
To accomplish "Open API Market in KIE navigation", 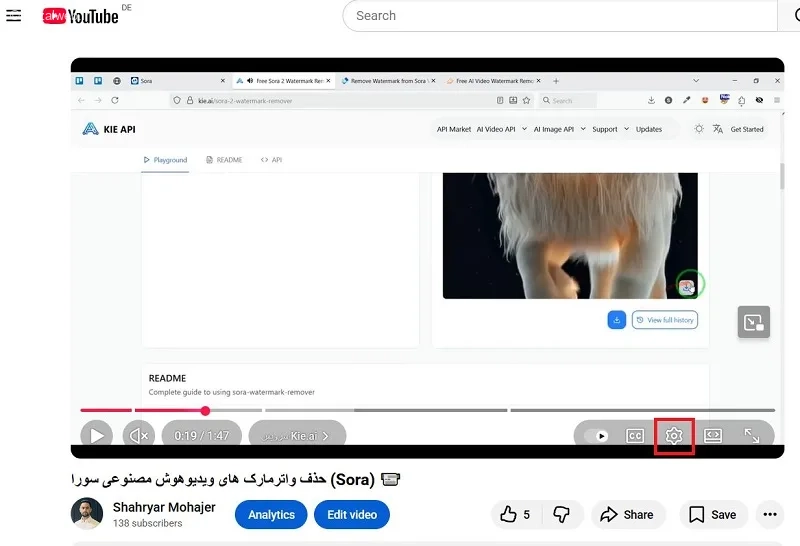I will click(454, 129).
